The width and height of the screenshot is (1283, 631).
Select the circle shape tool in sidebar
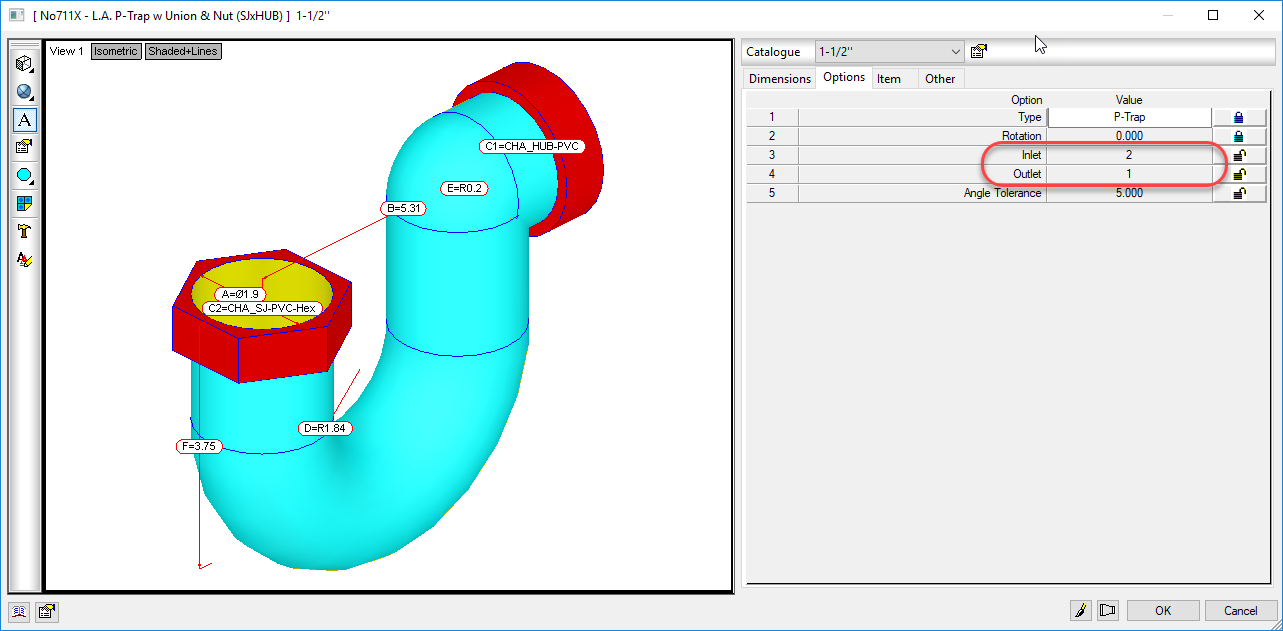pyautogui.click(x=24, y=175)
